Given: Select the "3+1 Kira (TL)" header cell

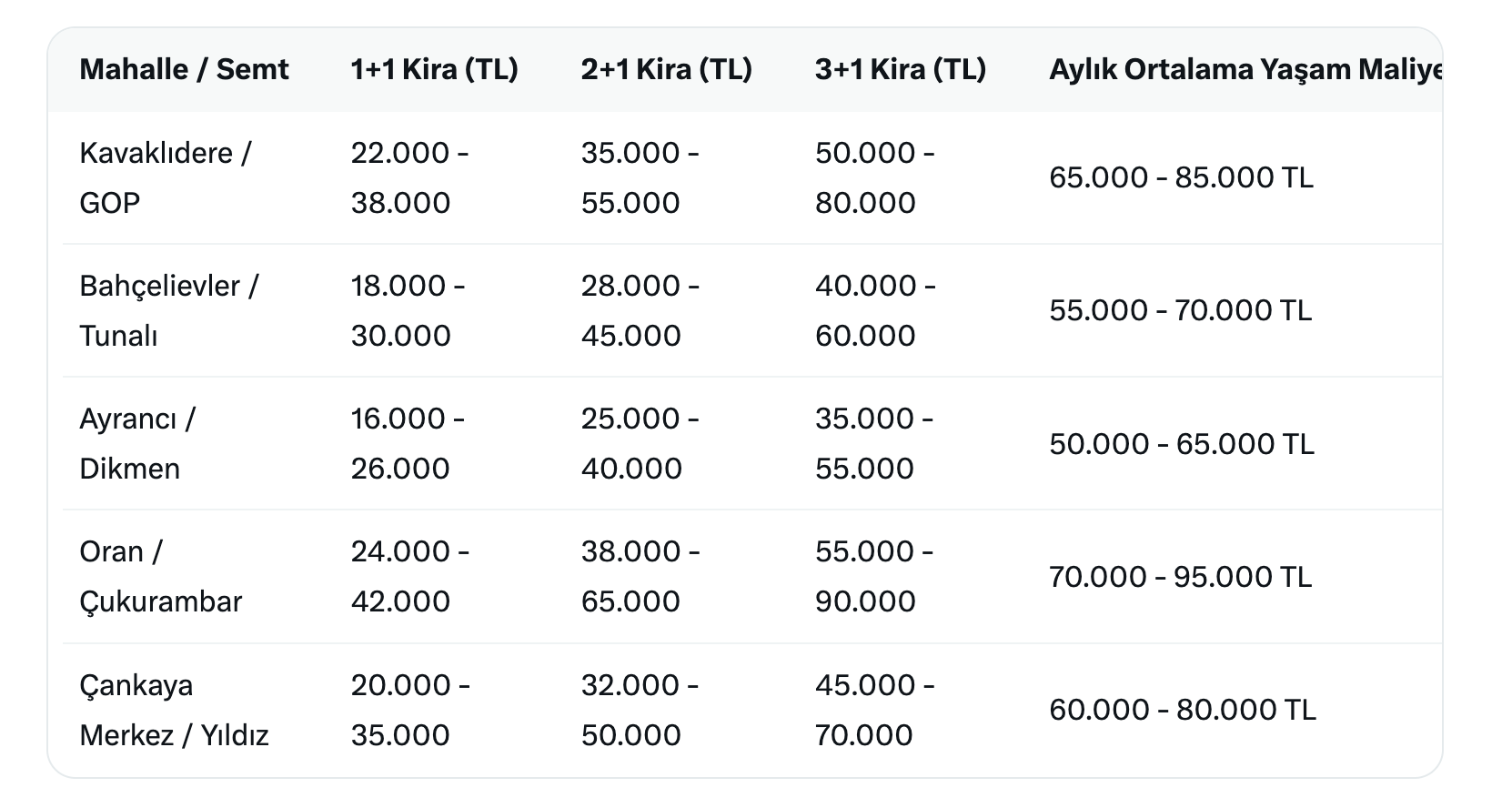Looking at the screenshot, I should coord(900,70).
